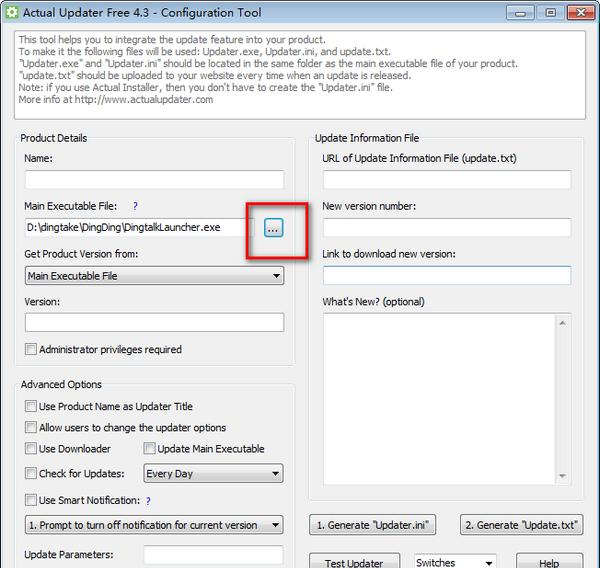Click 1. Generate "Updater.ini" button
600x568 pixels.
point(372,525)
